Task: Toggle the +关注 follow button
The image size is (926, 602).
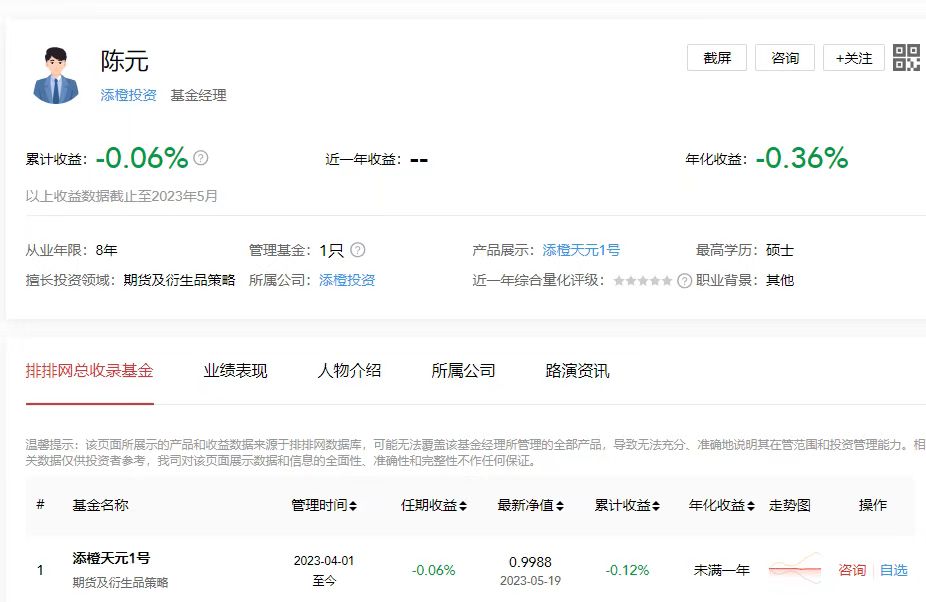Action: pyautogui.click(x=853, y=58)
